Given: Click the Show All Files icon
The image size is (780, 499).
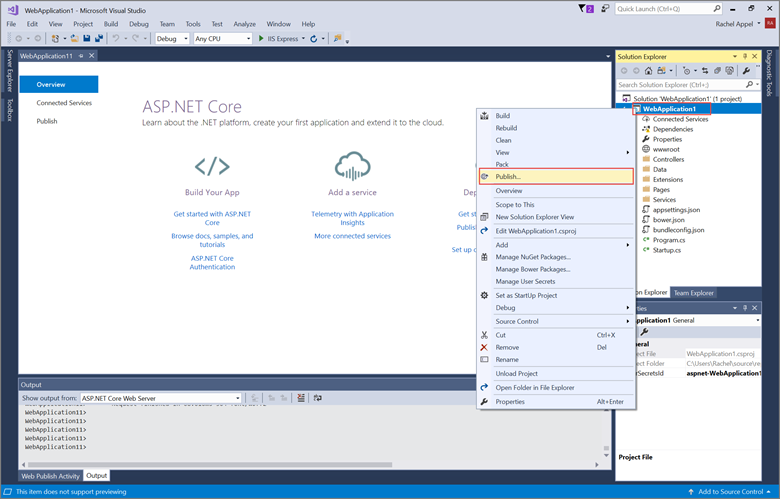Looking at the screenshot, I should [x=729, y=71].
